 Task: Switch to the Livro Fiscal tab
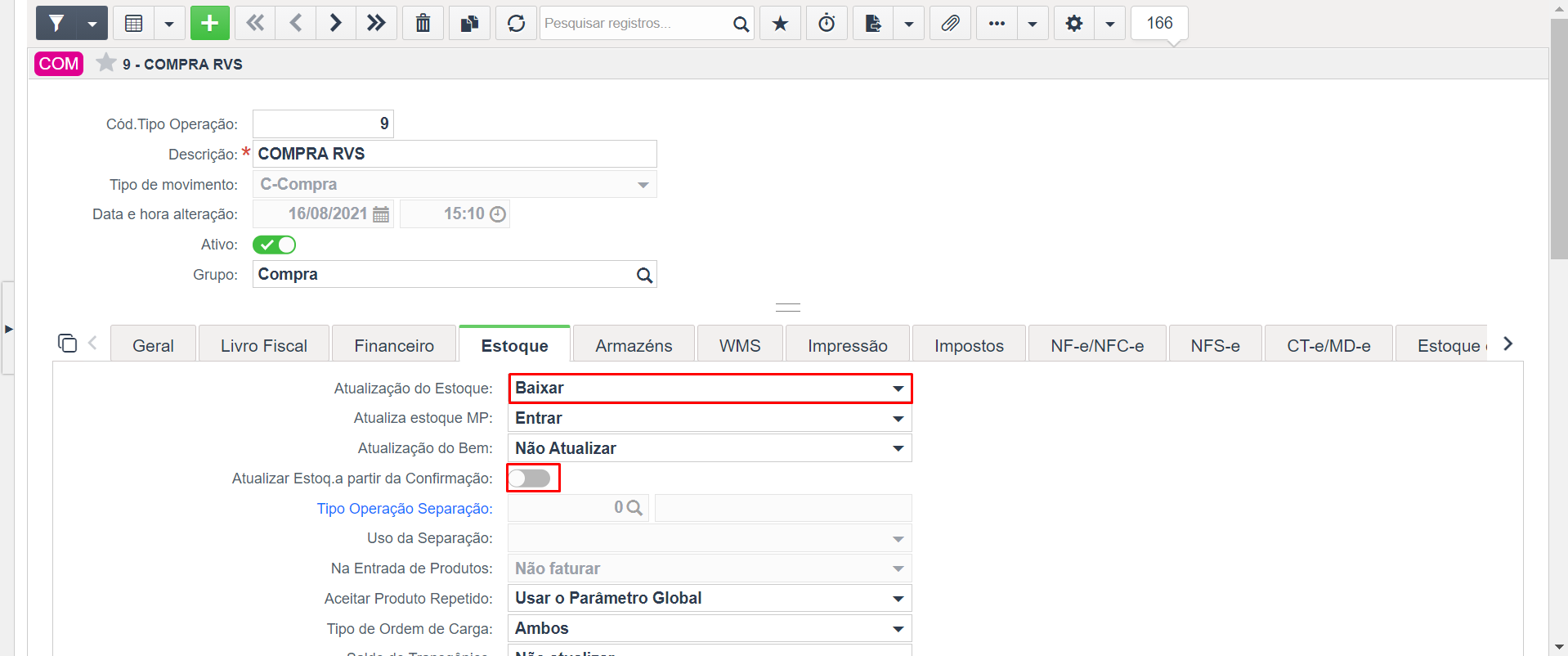[264, 345]
